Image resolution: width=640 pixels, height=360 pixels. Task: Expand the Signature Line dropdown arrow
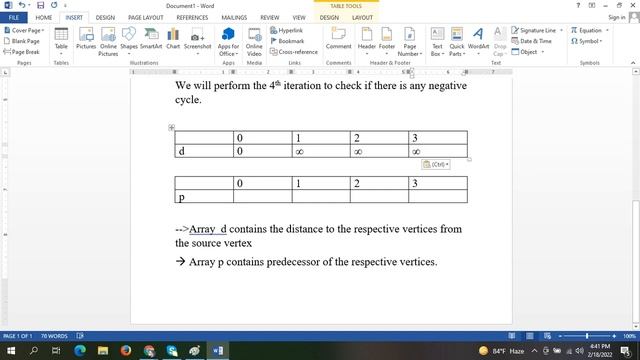pyautogui.click(x=561, y=30)
